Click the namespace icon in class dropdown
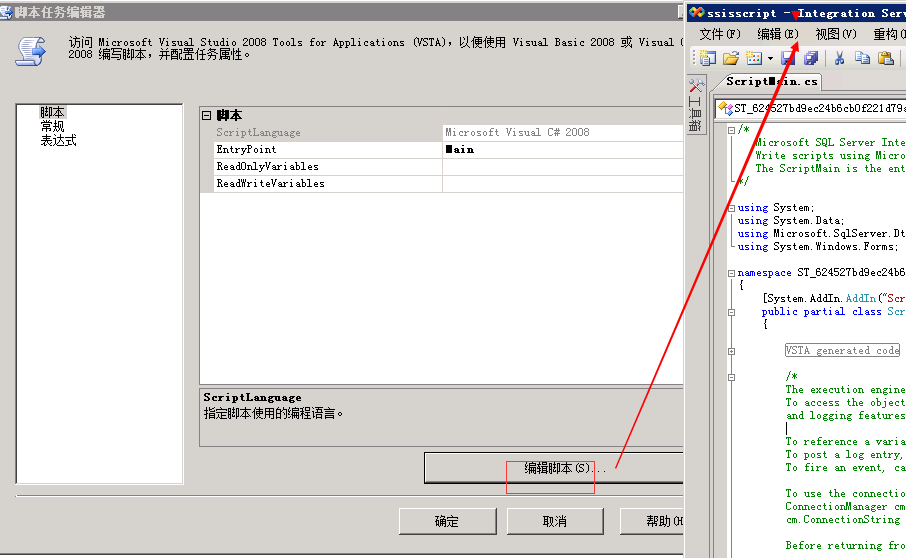This screenshot has width=906, height=558. click(x=725, y=108)
